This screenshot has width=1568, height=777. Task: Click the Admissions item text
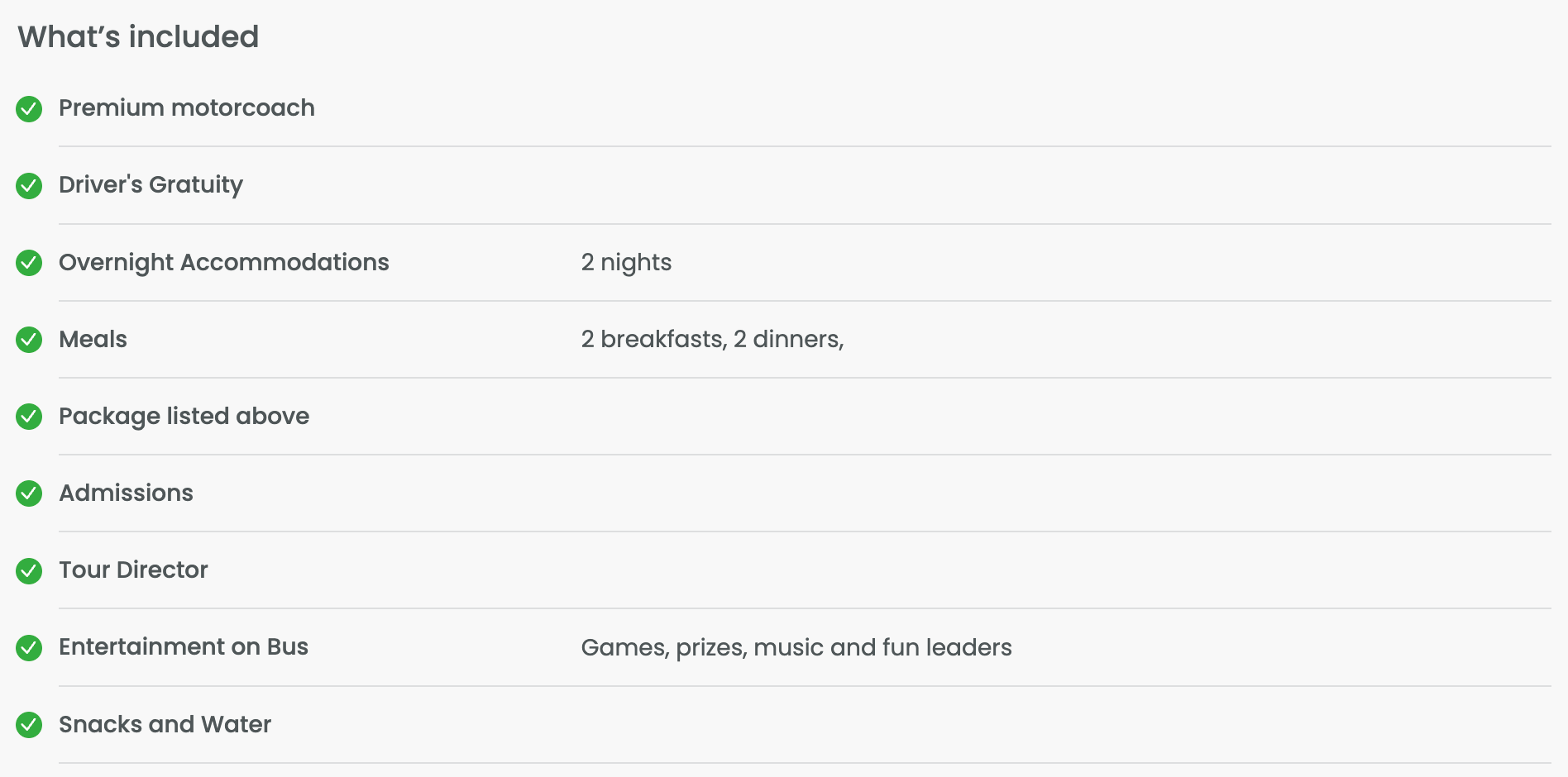[126, 493]
